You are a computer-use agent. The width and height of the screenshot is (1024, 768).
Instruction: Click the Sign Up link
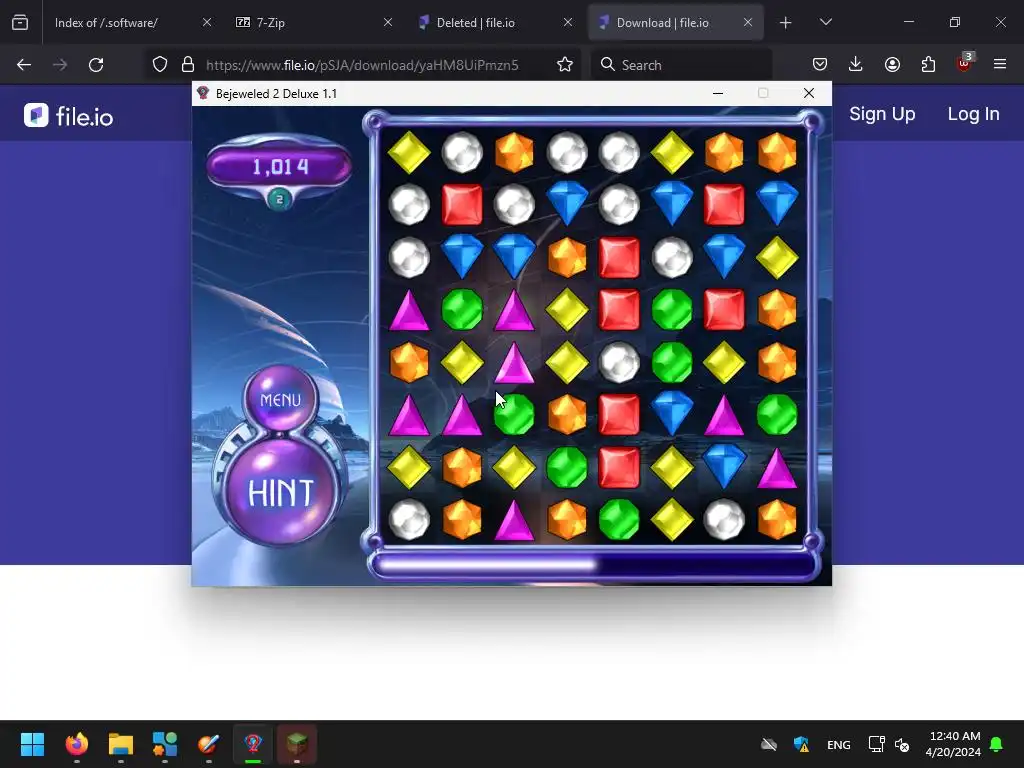[x=882, y=114]
